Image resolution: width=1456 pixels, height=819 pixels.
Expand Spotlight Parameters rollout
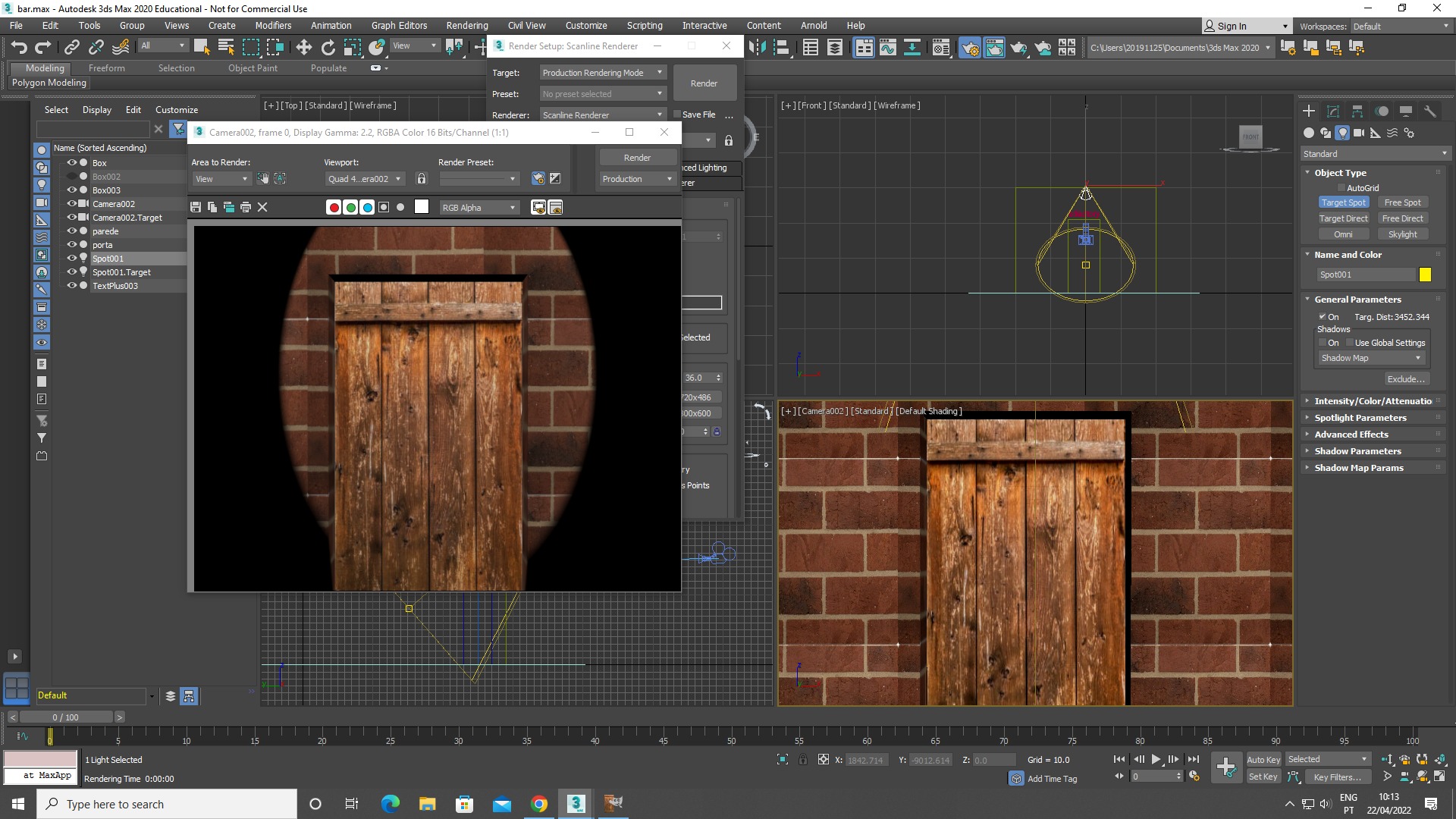(1358, 417)
